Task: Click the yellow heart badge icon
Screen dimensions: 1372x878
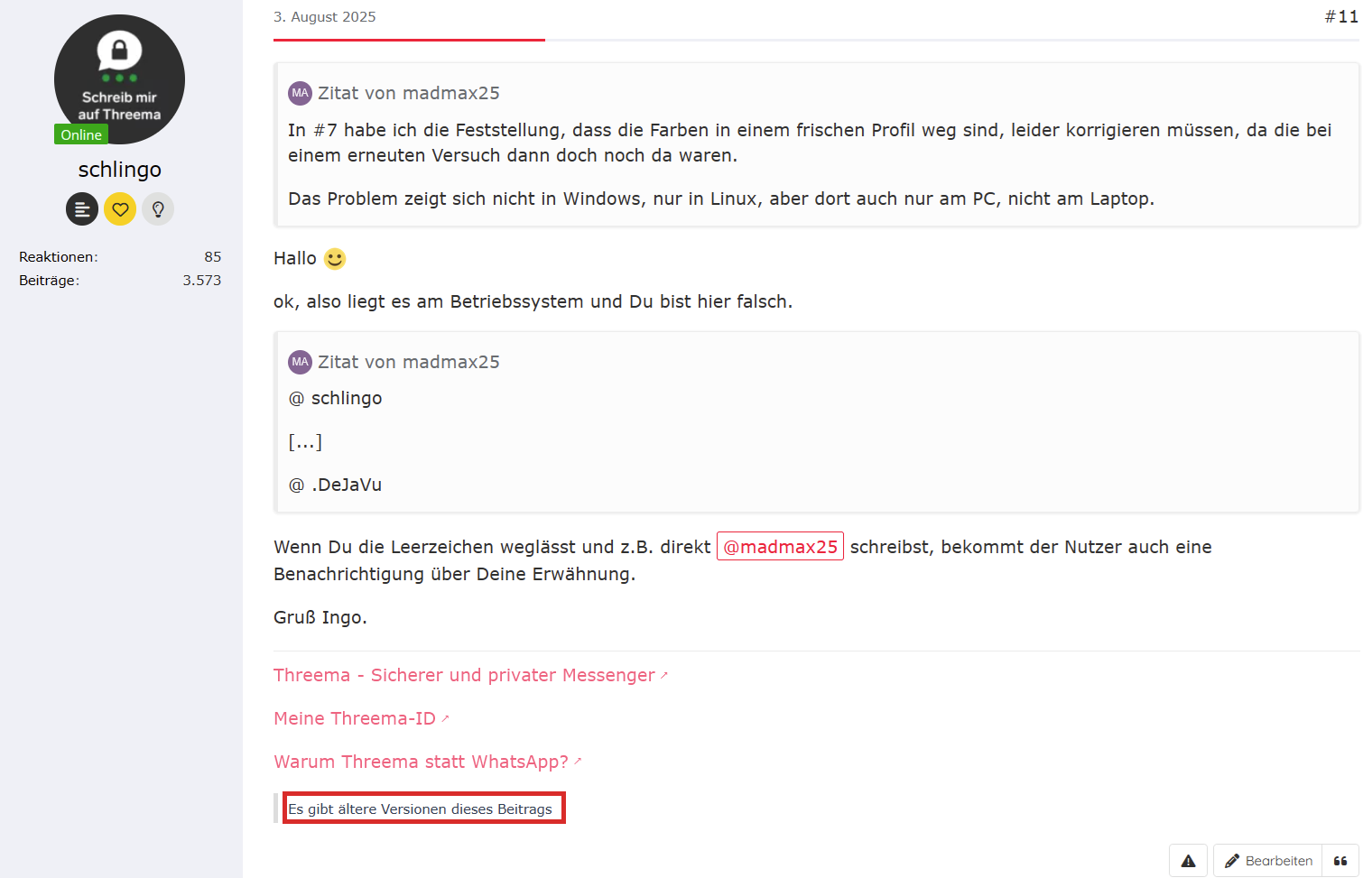Action: tap(120, 209)
